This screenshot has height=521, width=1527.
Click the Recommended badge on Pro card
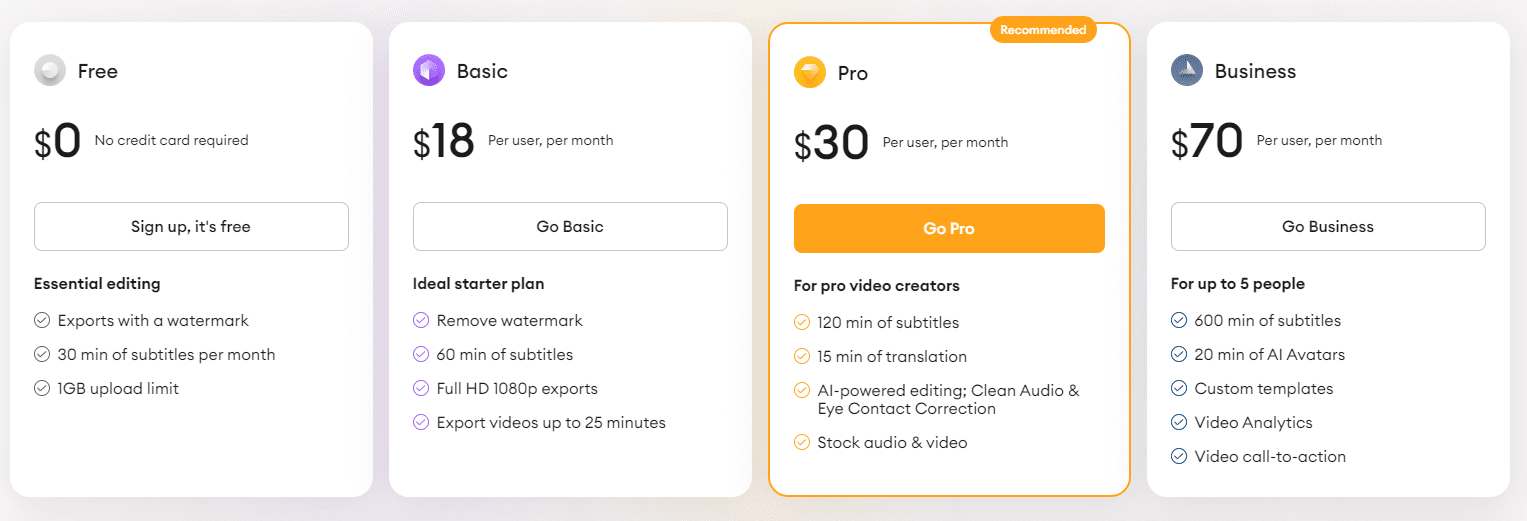1043,30
